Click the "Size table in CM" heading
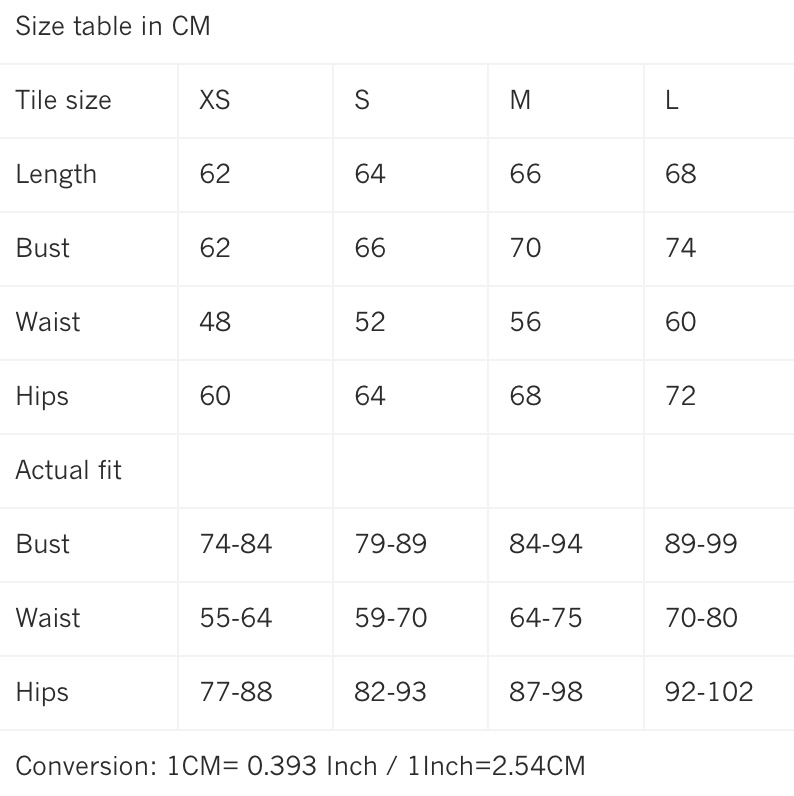This screenshot has height=796, width=794. [x=113, y=27]
